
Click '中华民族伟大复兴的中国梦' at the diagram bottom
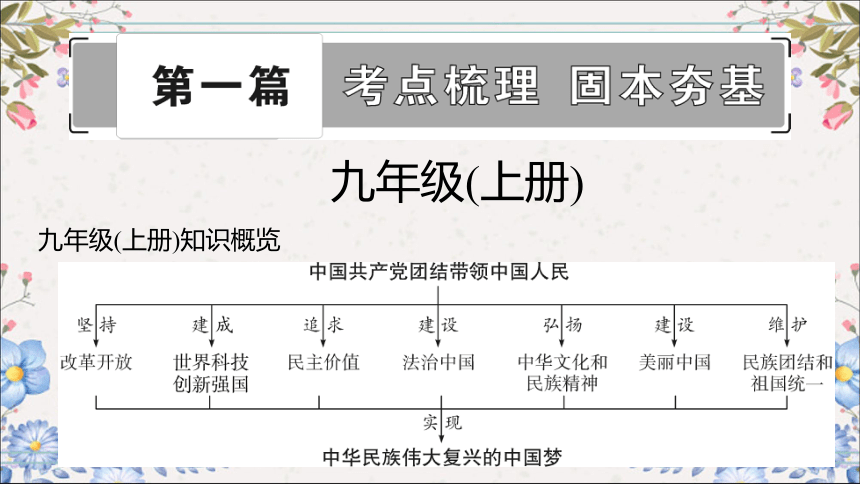pyautogui.click(x=442, y=457)
